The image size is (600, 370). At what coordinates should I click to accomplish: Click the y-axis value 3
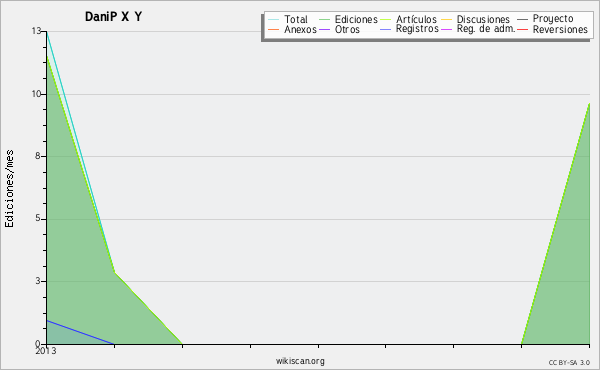pyautogui.click(x=38, y=281)
